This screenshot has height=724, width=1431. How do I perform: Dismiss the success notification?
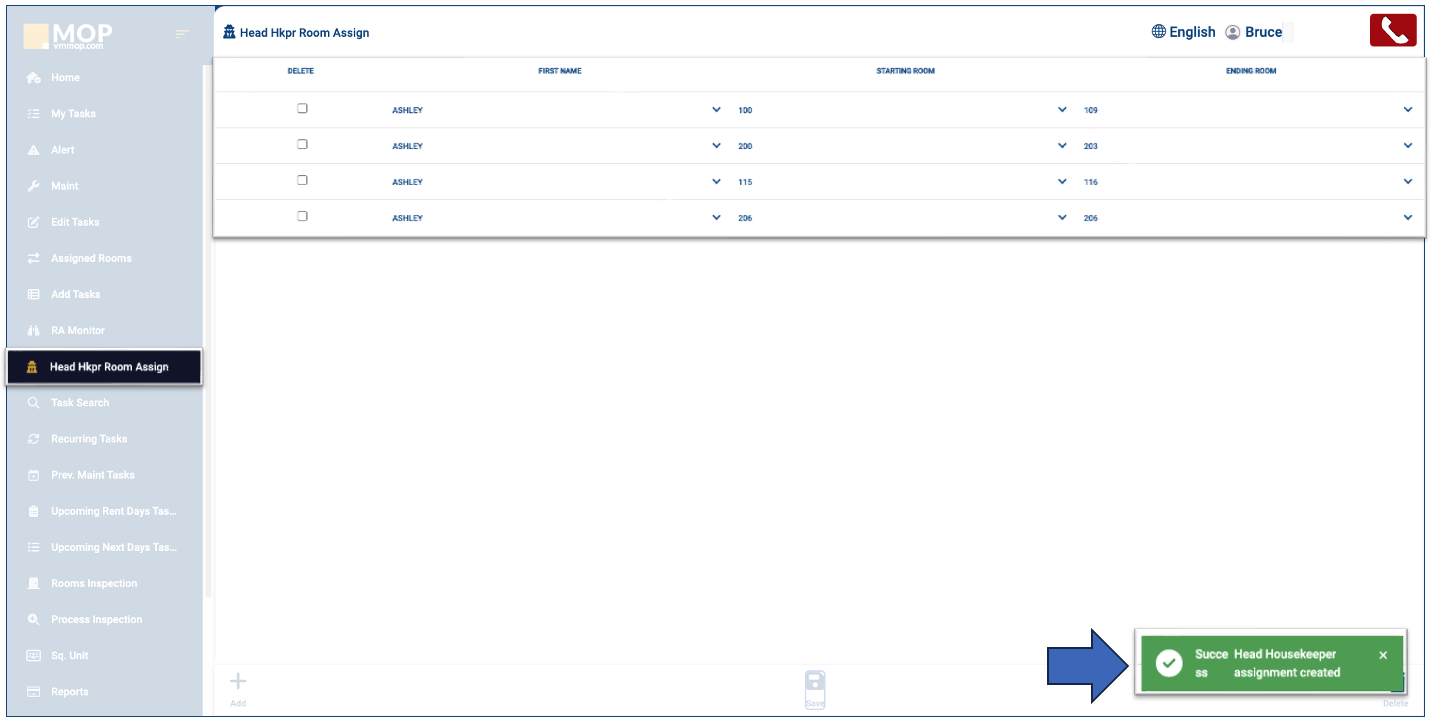[1383, 655]
